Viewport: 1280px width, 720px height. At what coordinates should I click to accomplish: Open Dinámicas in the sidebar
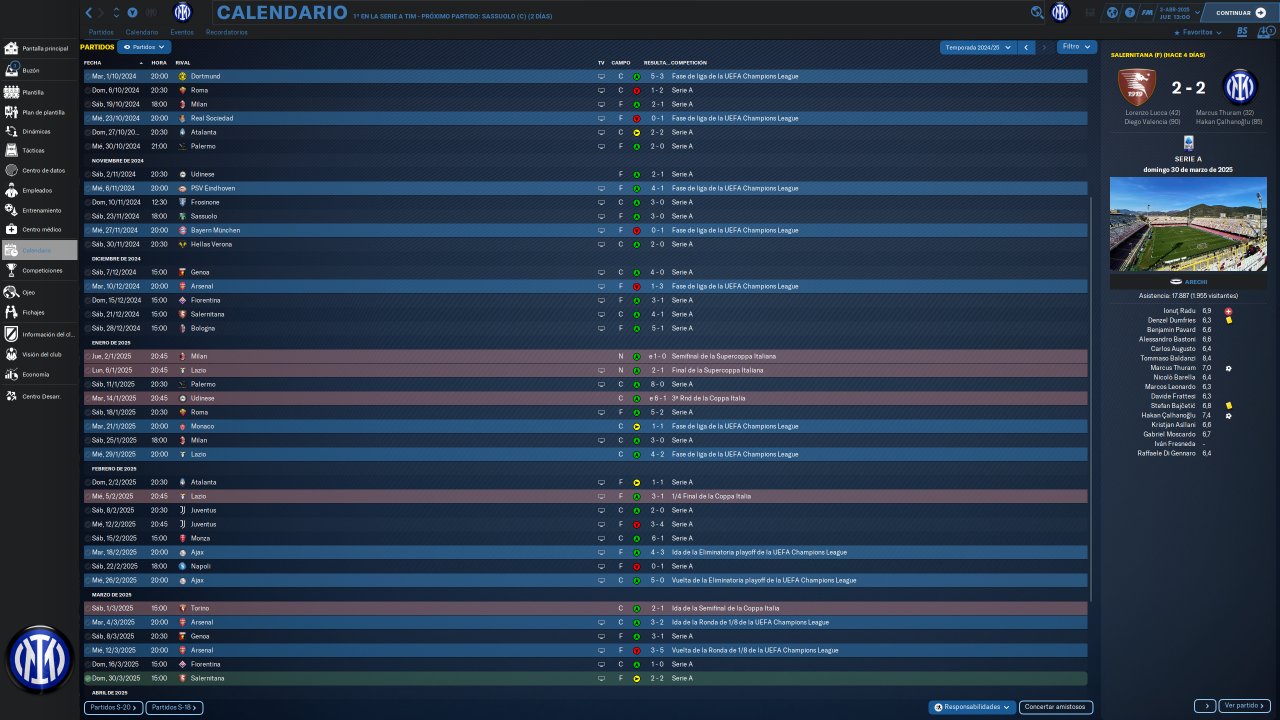click(x=38, y=131)
